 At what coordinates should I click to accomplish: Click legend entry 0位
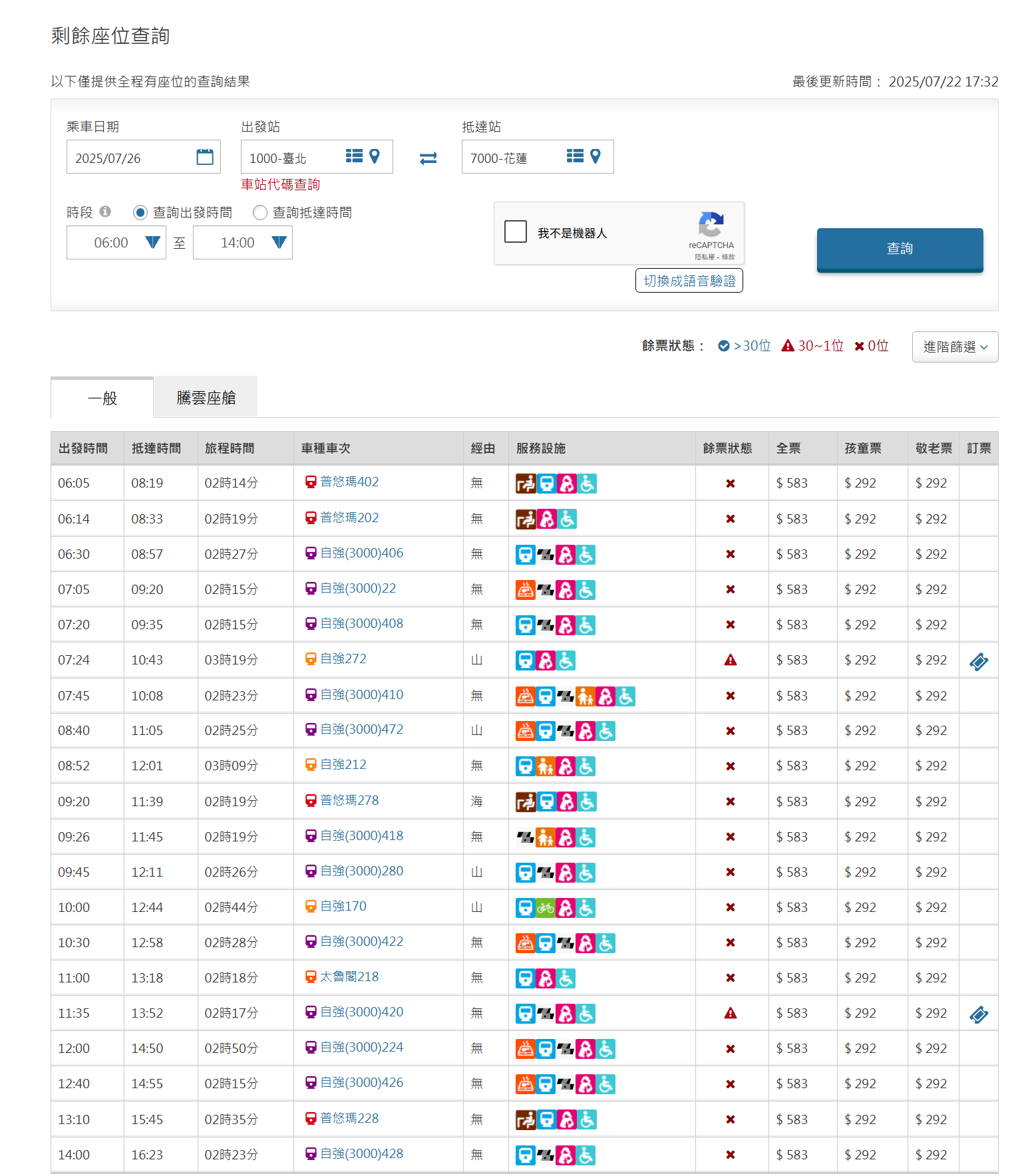coord(872,346)
